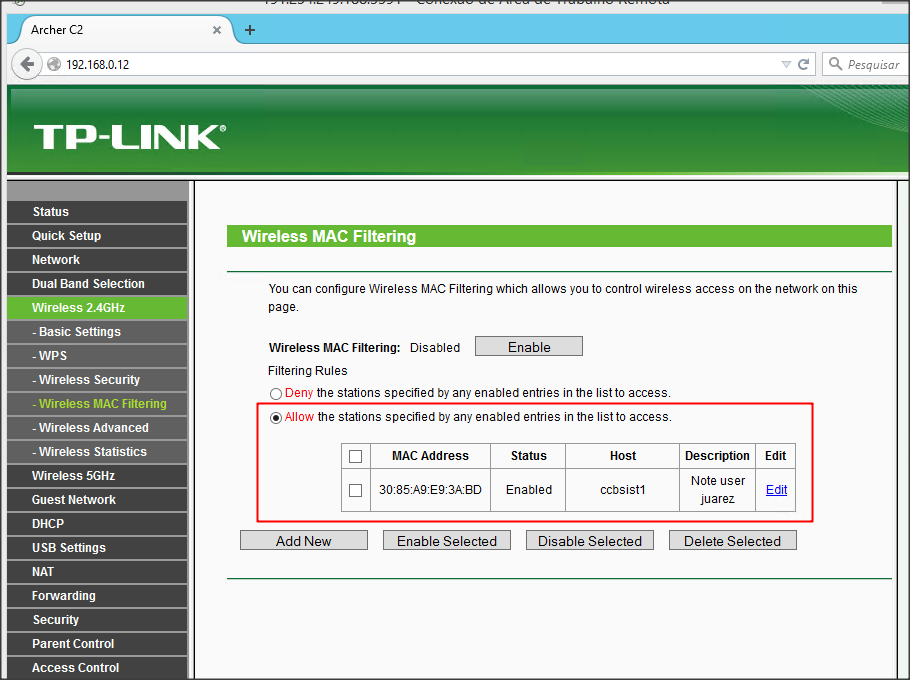This screenshot has height=680, width=910.
Task: Click the Note user juarez description
Action: pos(717,490)
